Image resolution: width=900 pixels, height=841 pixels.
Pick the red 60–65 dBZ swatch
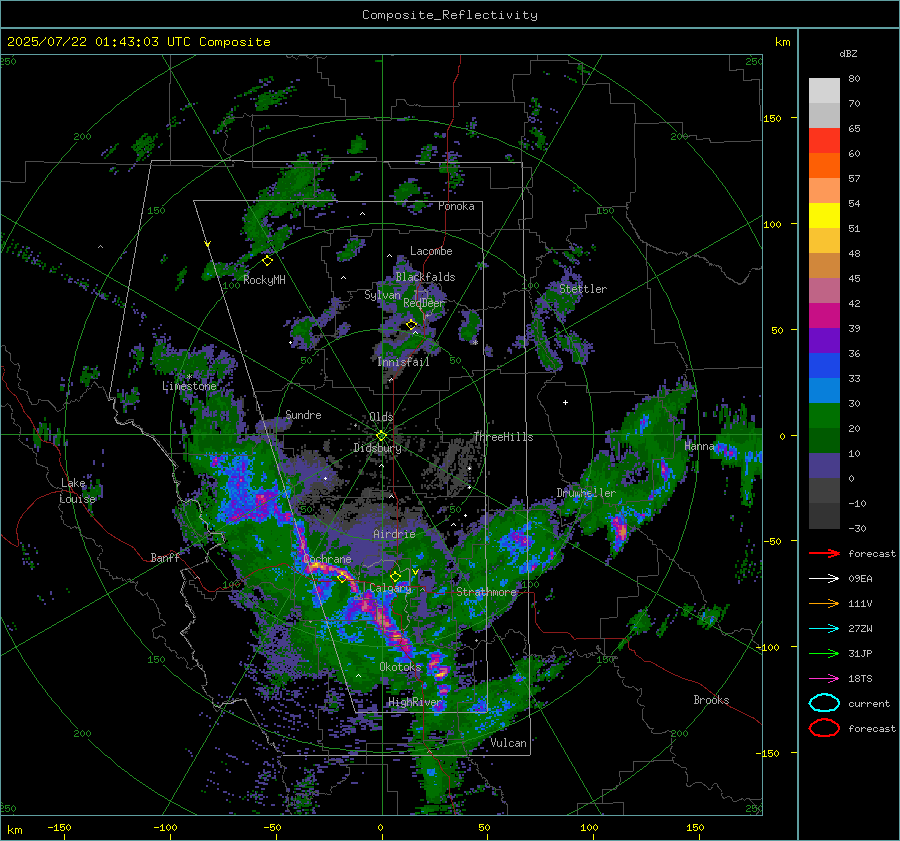coord(824,141)
